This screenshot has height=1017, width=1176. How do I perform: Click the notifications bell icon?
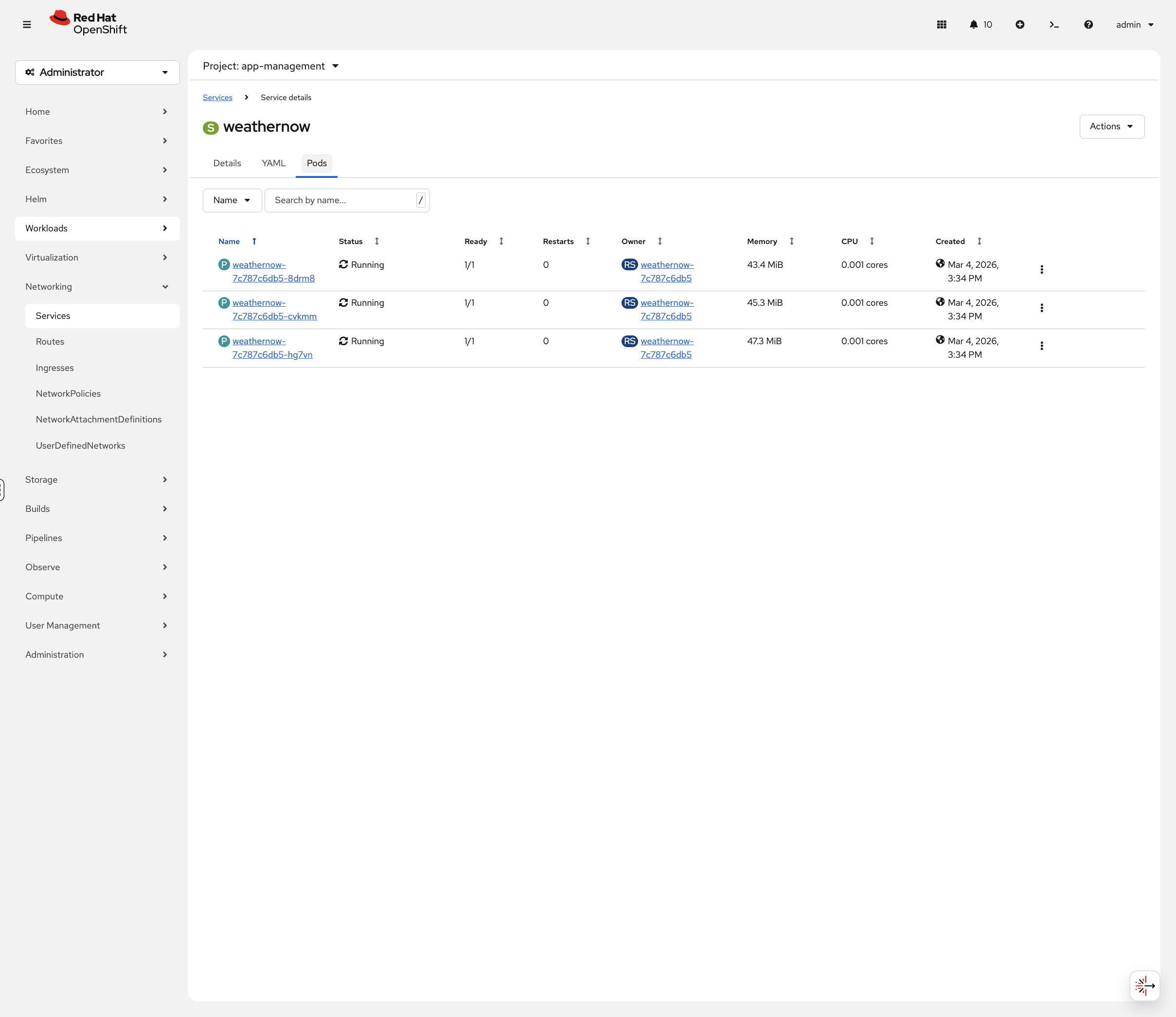tap(974, 24)
